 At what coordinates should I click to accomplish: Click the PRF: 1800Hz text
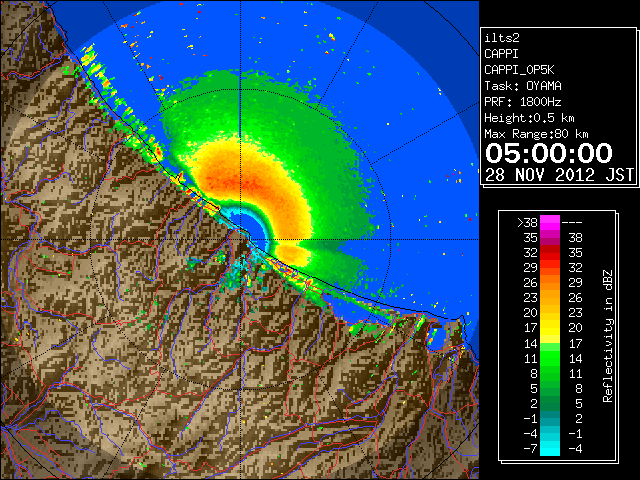pyautogui.click(x=523, y=102)
